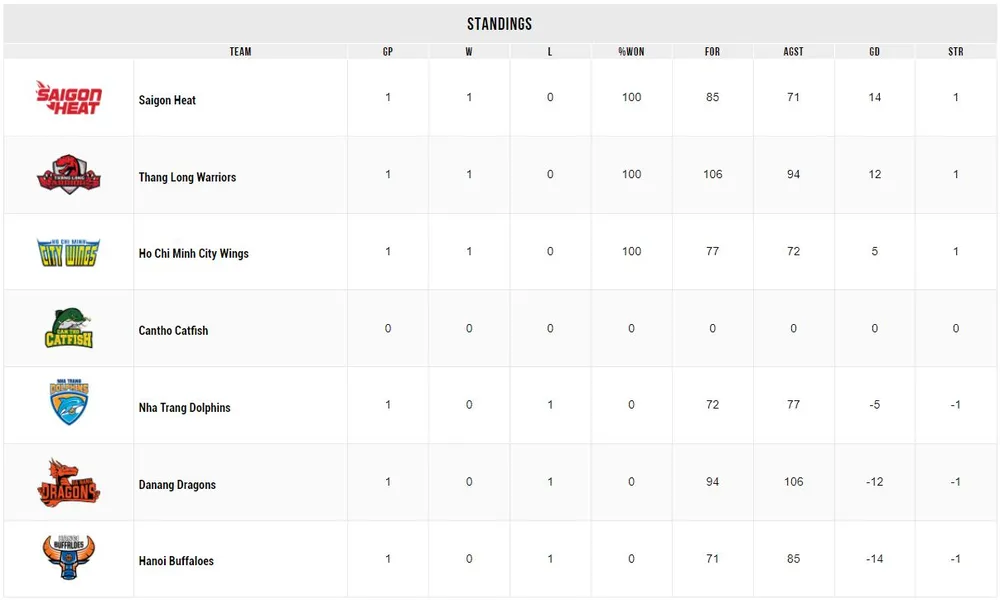The height and width of the screenshot is (600, 1000).
Task: Click the TEAM column header
Action: [240, 51]
